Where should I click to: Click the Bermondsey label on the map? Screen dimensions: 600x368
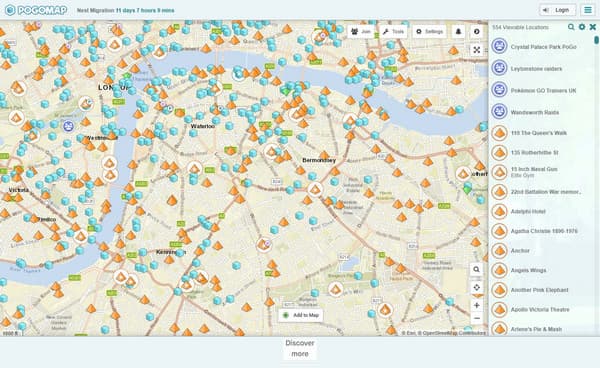(x=319, y=160)
